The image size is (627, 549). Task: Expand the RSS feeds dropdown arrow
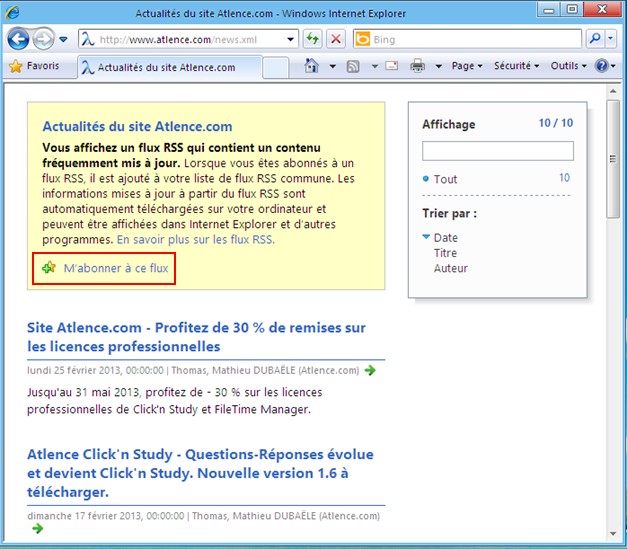click(x=375, y=66)
